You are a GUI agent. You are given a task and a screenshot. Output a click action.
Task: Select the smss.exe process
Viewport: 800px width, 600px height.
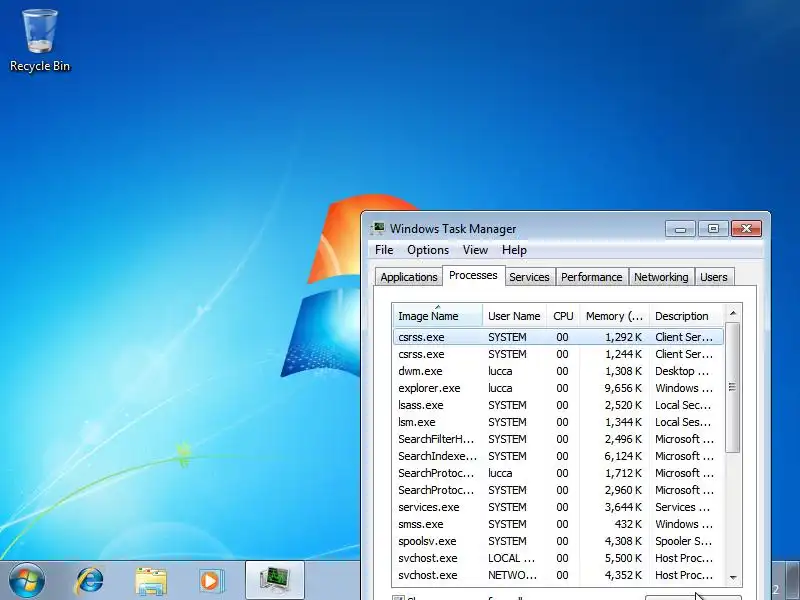[x=559, y=524]
